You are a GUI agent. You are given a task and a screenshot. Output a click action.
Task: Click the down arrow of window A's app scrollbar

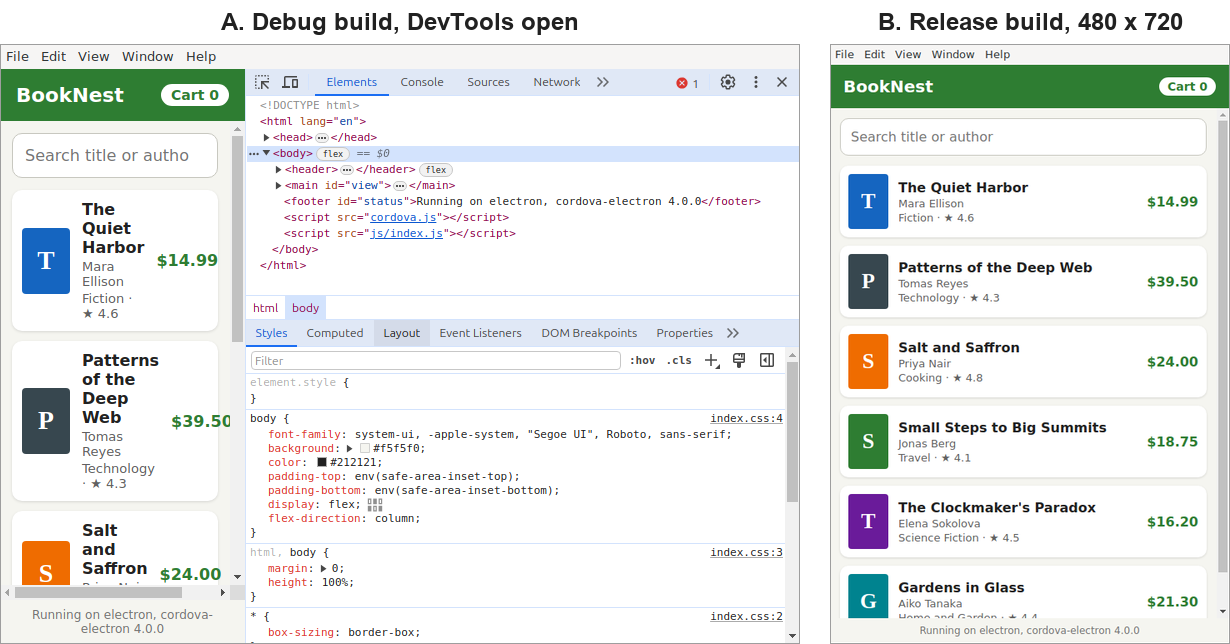237,577
